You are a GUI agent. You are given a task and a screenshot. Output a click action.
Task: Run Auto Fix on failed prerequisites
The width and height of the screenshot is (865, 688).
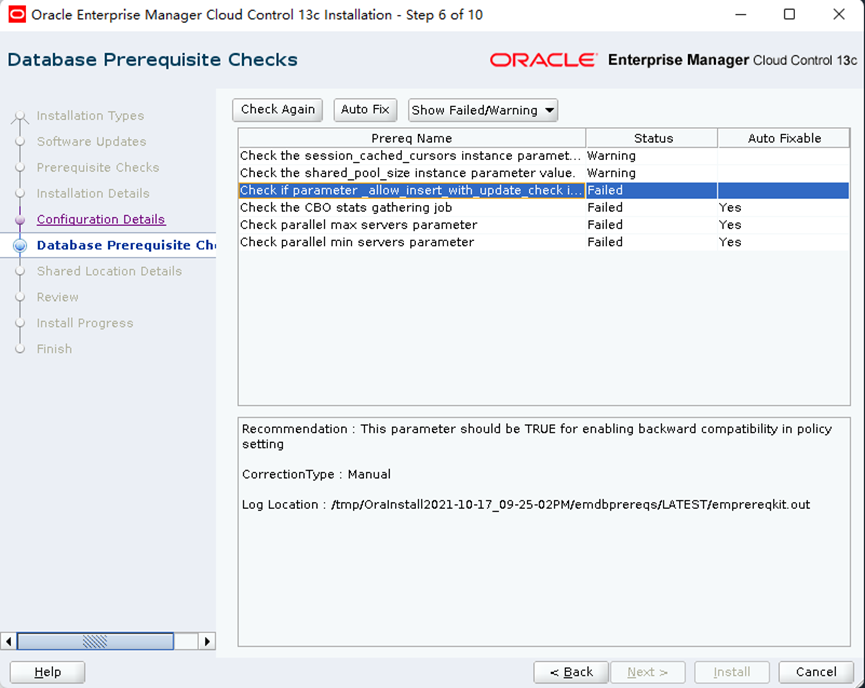point(365,110)
